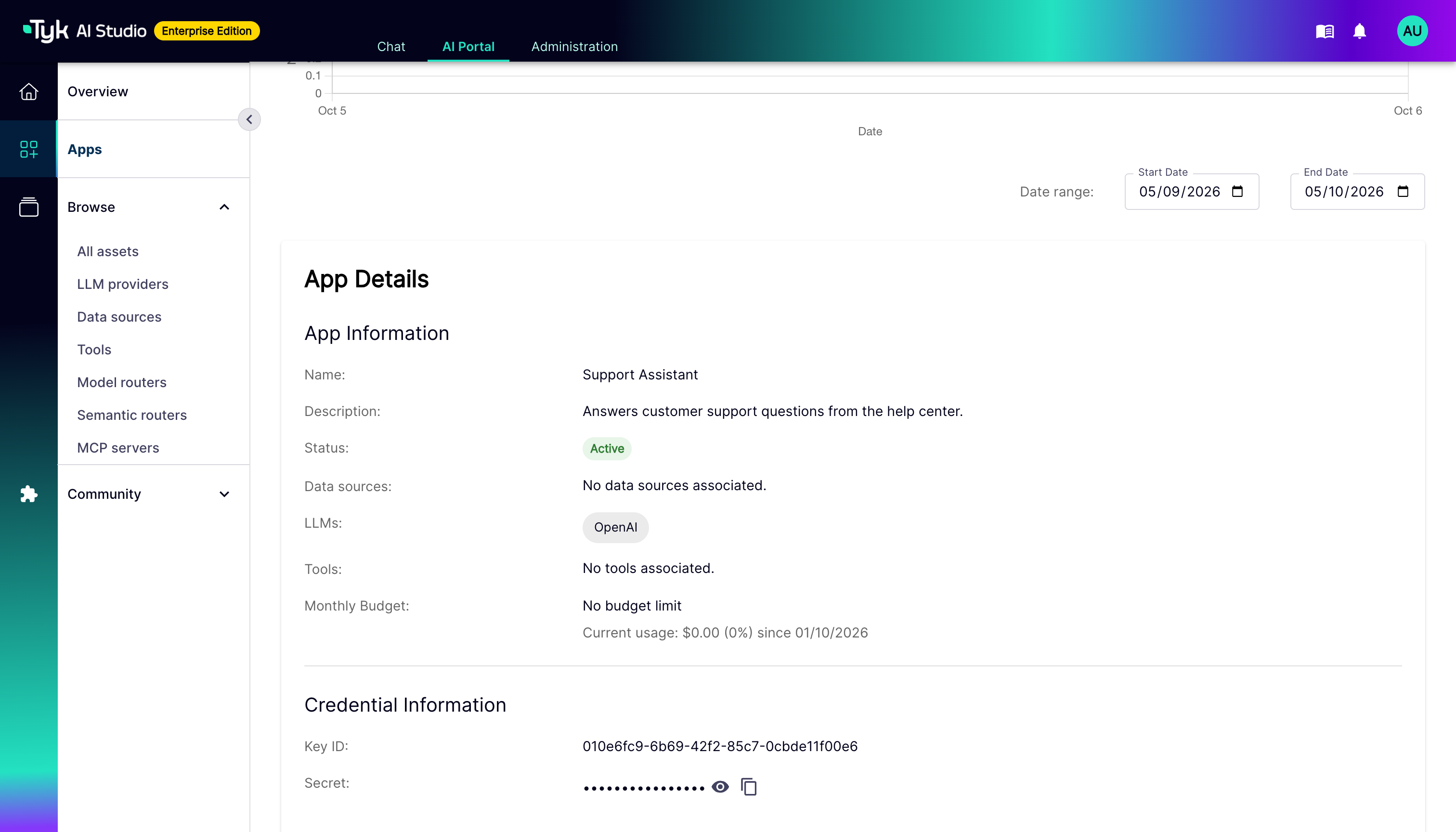This screenshot has width=1456, height=832.
Task: Open Tools in the Browse list
Action: click(94, 350)
